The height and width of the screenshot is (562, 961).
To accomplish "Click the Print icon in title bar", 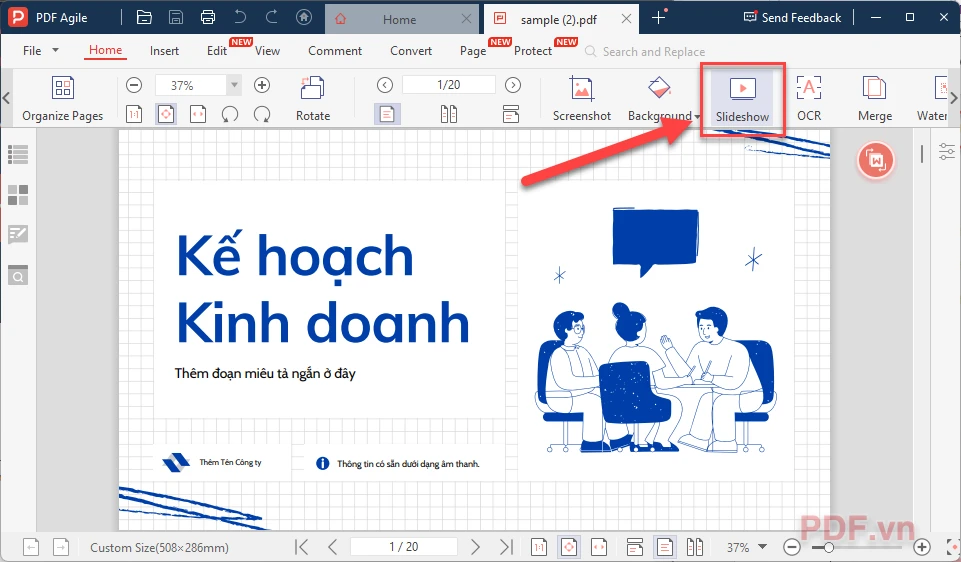I will point(208,17).
